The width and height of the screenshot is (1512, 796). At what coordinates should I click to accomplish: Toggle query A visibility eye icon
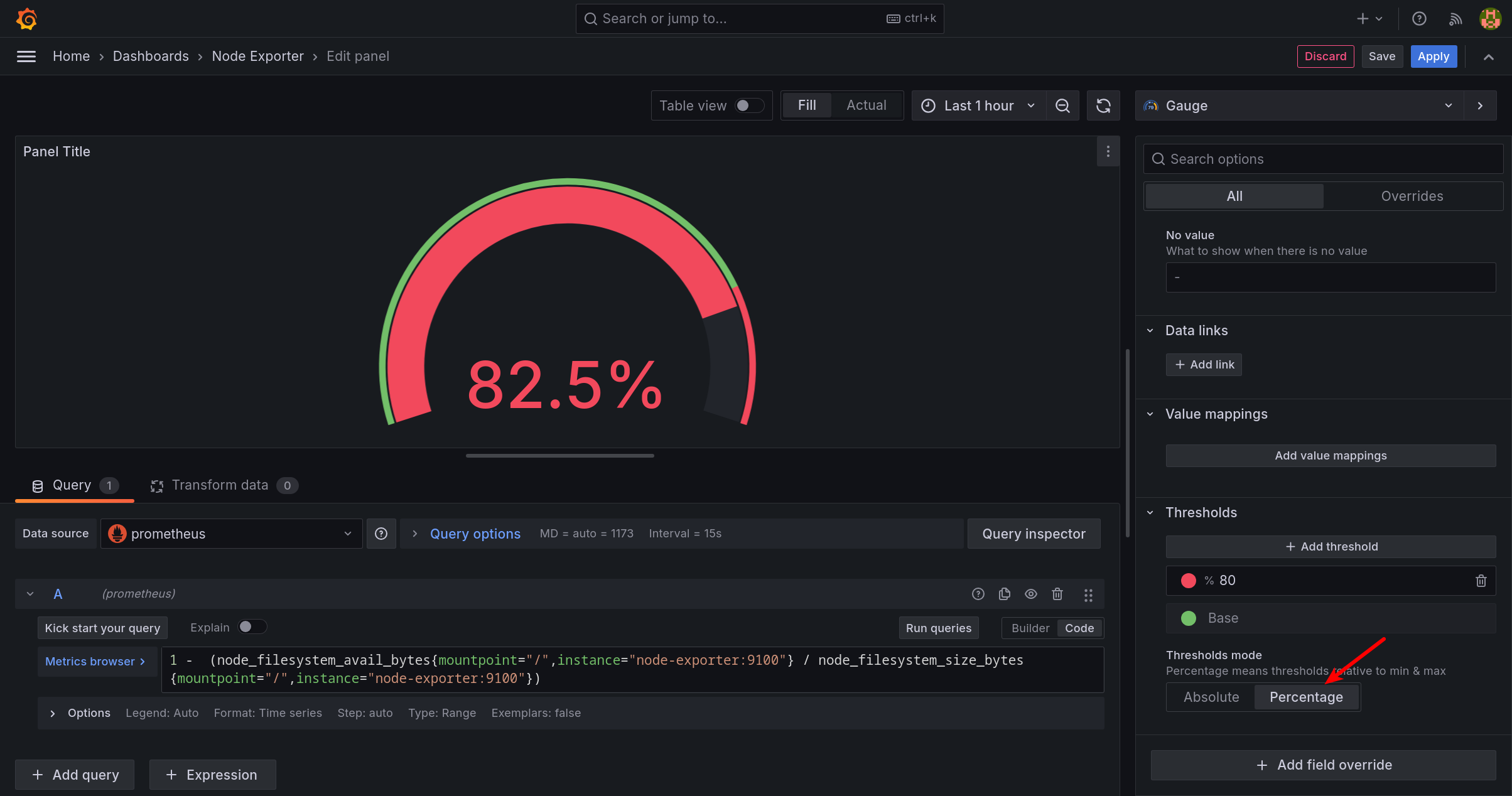pyautogui.click(x=1031, y=594)
